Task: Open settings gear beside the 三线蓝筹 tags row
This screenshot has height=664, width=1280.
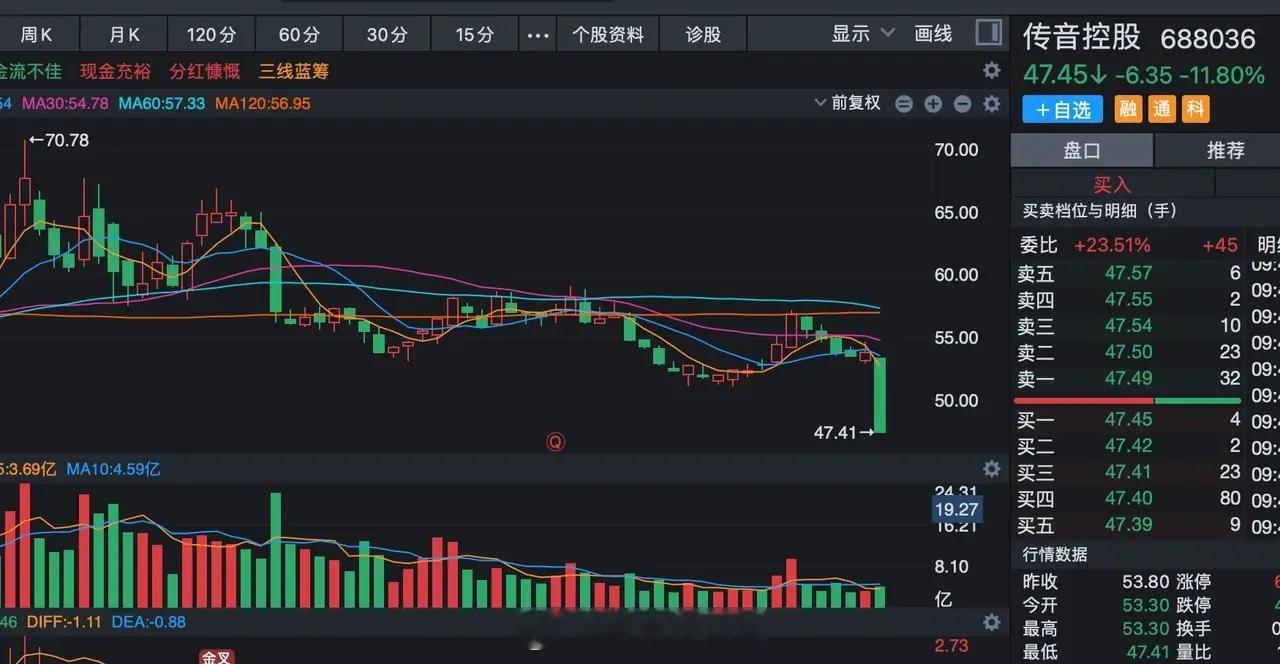Action: point(991,71)
